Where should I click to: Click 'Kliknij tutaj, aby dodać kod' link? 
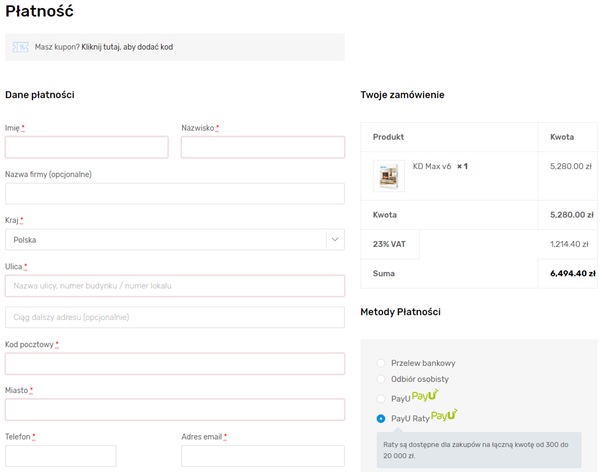click(127, 47)
